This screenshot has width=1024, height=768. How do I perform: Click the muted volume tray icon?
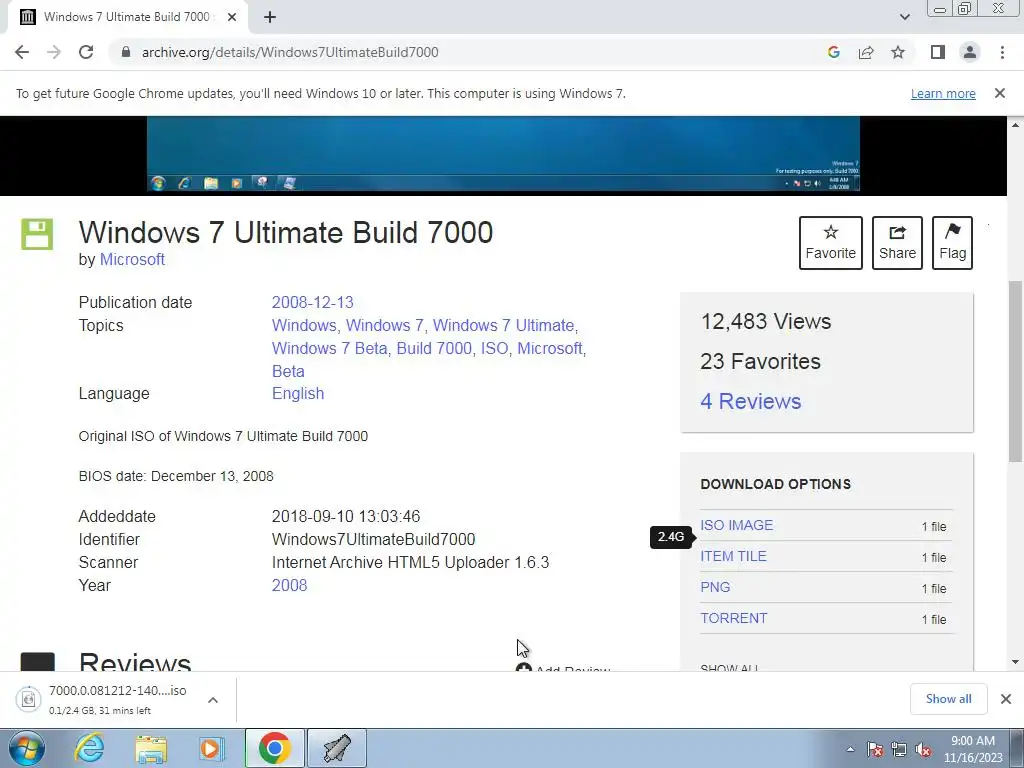pos(923,749)
